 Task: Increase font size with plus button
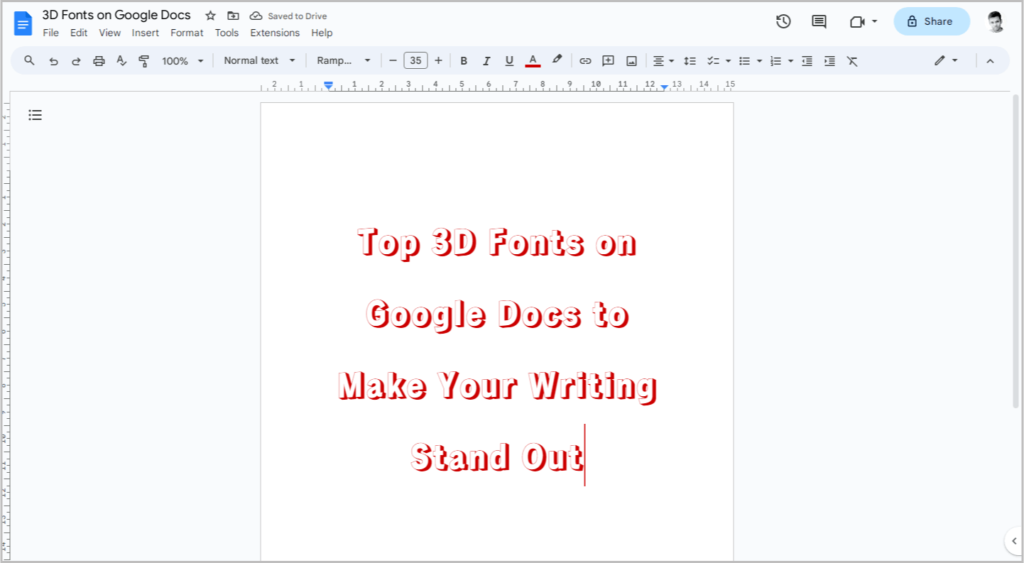coord(438,61)
